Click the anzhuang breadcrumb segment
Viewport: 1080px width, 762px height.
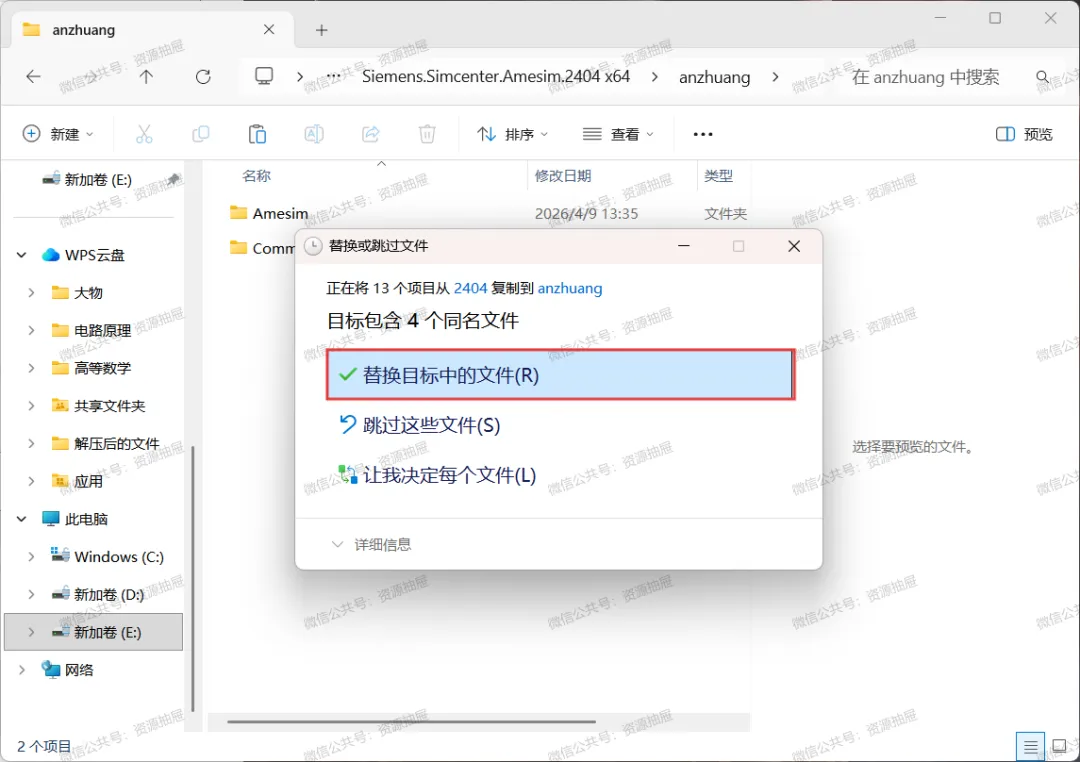click(714, 77)
